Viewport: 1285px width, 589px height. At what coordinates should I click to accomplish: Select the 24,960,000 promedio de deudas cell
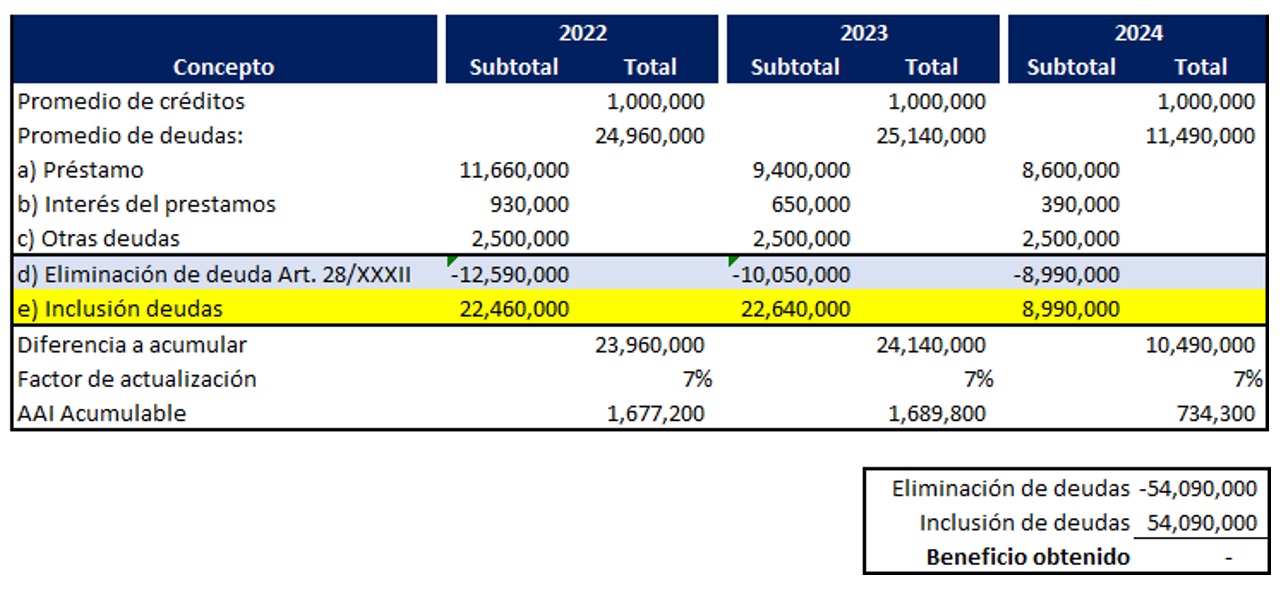click(650, 136)
